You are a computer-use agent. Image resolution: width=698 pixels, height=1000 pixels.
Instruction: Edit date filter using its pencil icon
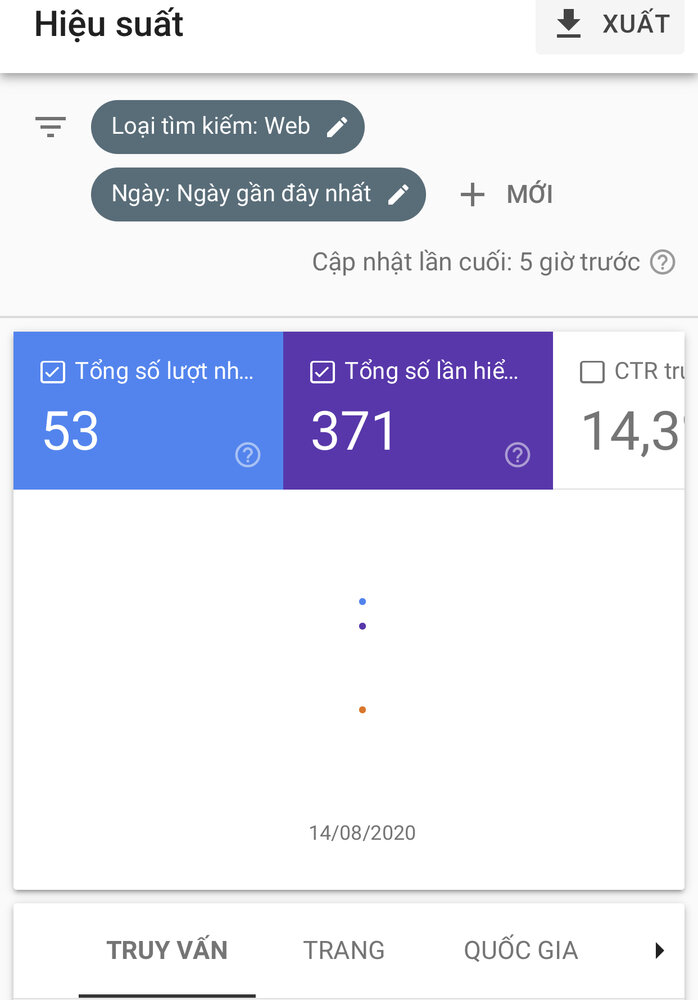click(x=398, y=195)
